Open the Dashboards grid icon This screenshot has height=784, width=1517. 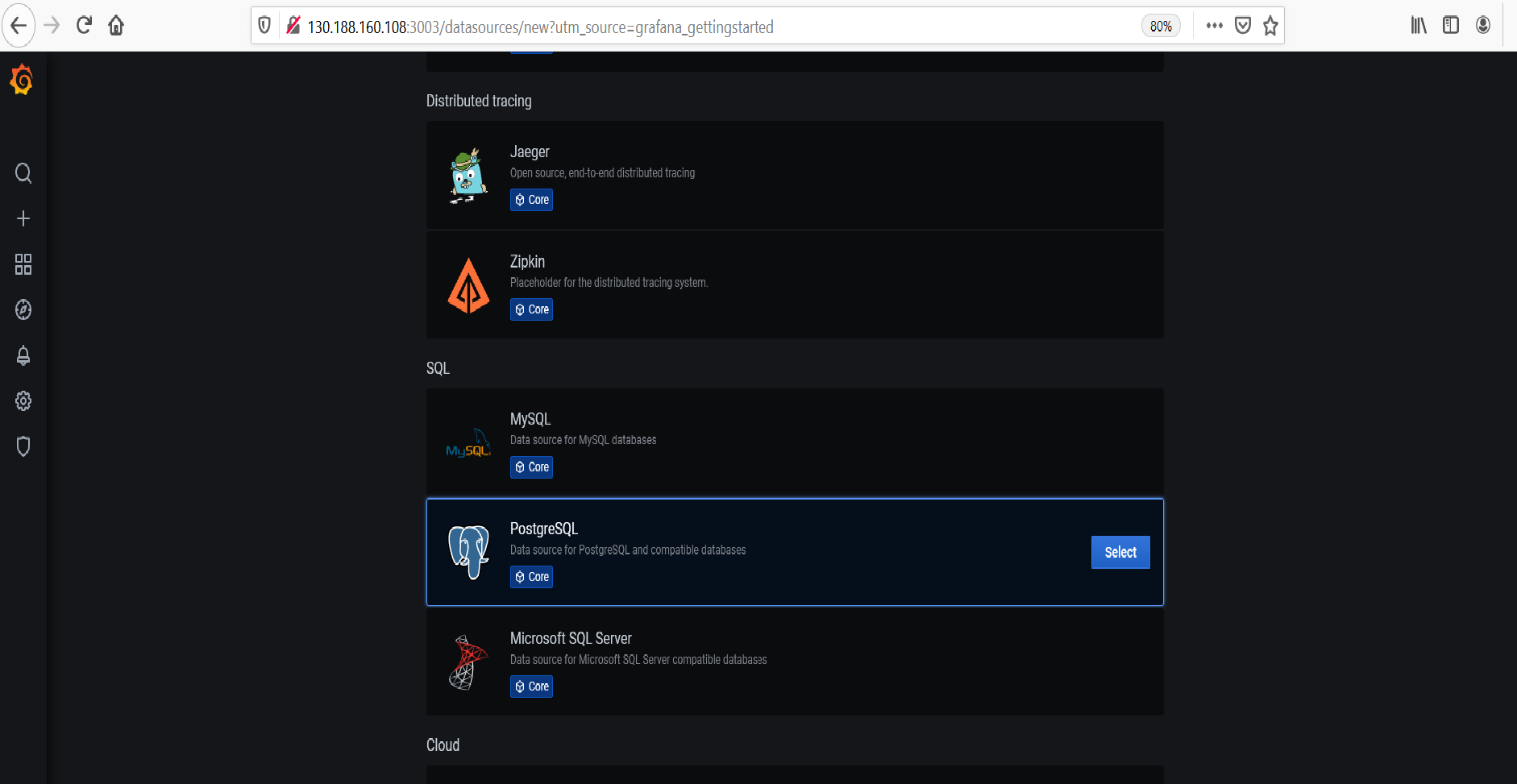(x=23, y=264)
